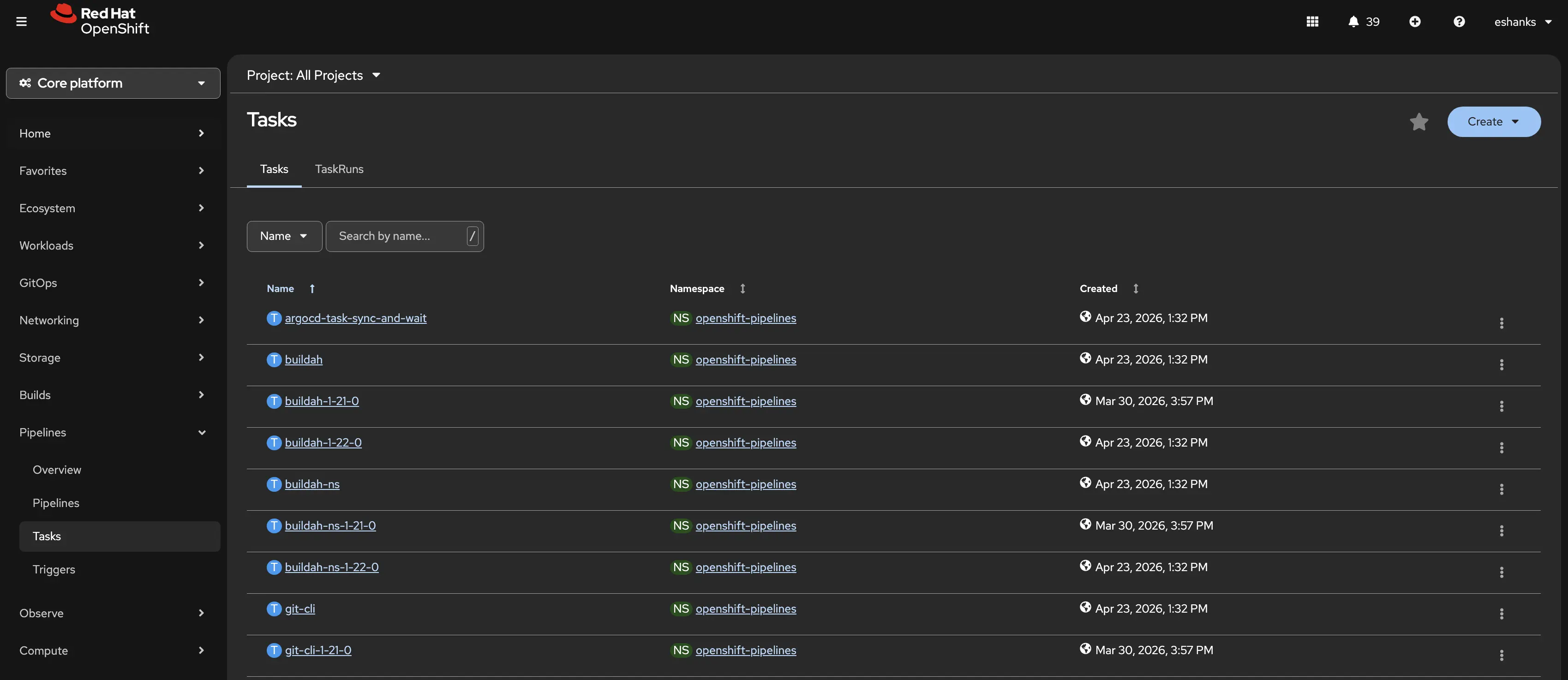Viewport: 1568px width, 680px height.
Task: Open kebab menu for buildah-1-21-0
Action: pos(1502,406)
